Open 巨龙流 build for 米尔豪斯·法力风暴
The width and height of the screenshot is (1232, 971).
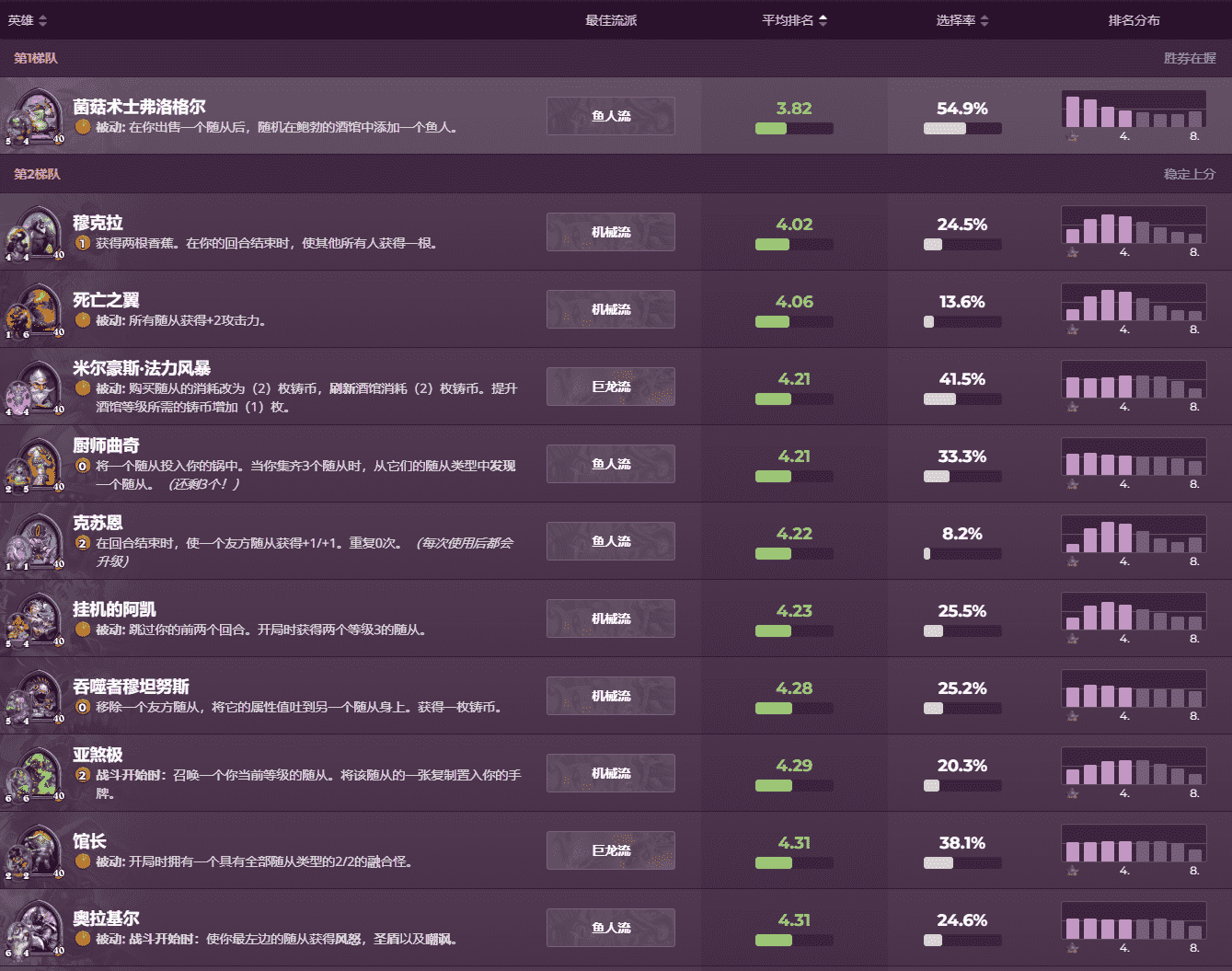(x=611, y=387)
